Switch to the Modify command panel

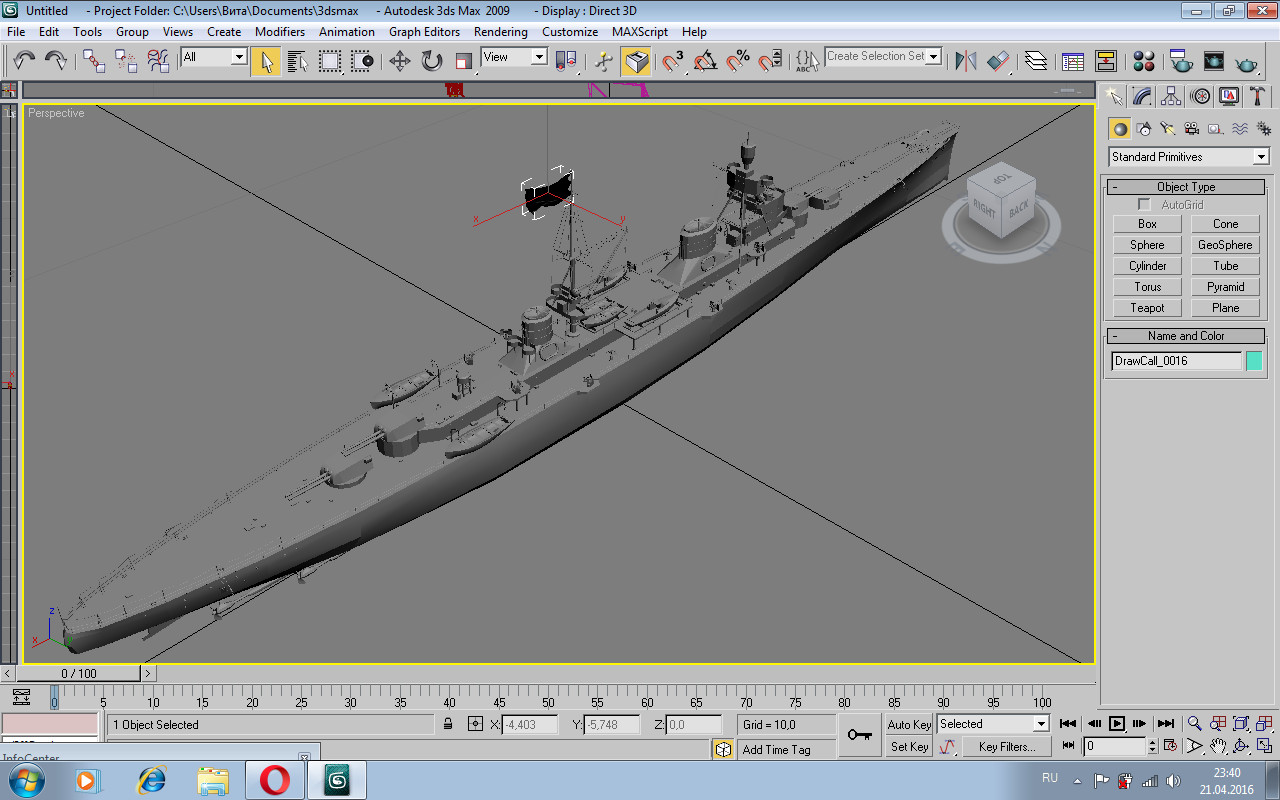(1142, 97)
